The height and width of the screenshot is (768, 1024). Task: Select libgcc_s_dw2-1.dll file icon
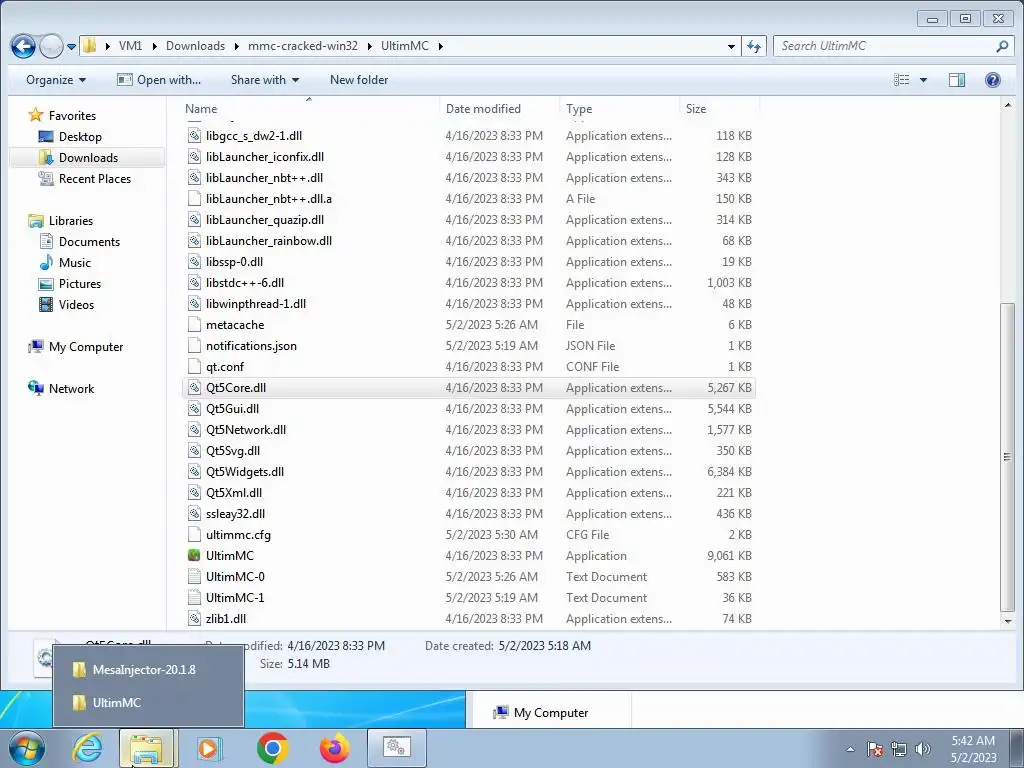click(x=194, y=135)
